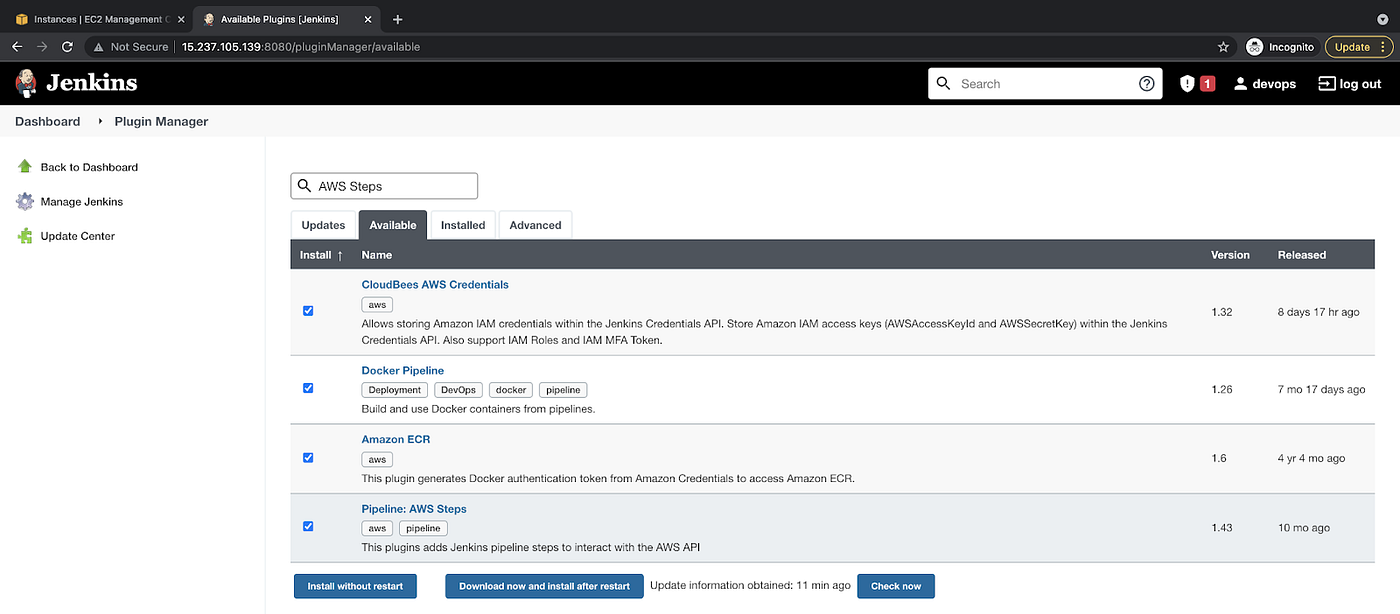This screenshot has width=1400, height=614.
Task: Select the Available tab
Action: coord(393,225)
